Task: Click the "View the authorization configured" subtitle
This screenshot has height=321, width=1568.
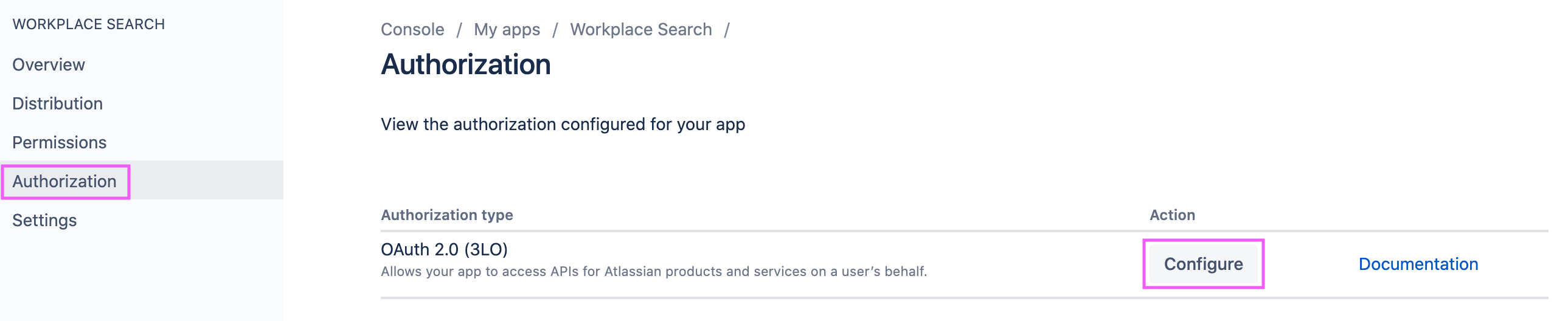Action: (x=563, y=124)
